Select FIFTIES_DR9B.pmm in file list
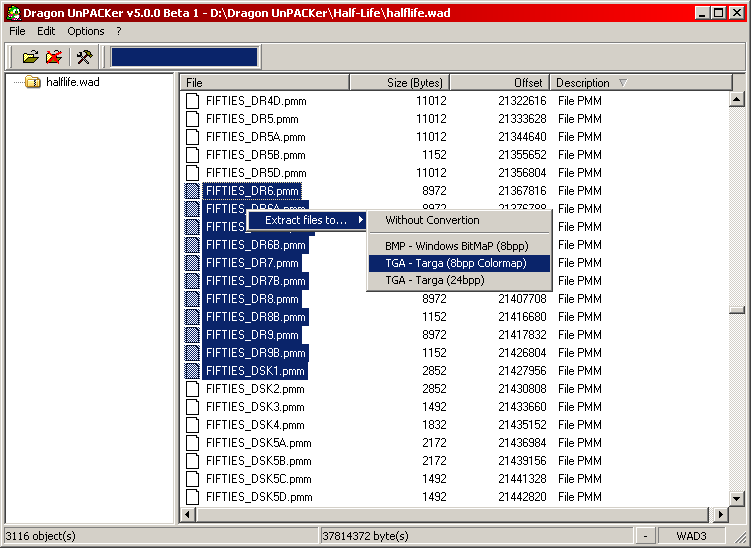The width and height of the screenshot is (751, 548). (x=255, y=353)
